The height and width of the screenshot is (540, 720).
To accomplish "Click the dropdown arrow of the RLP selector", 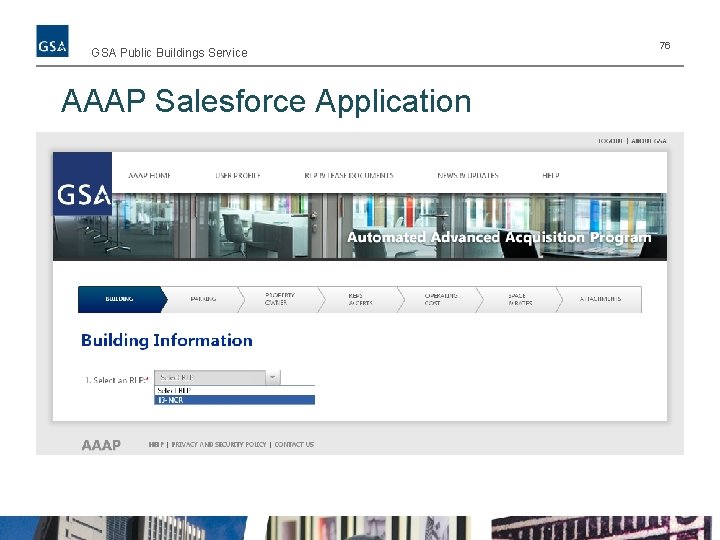I will click(273, 377).
